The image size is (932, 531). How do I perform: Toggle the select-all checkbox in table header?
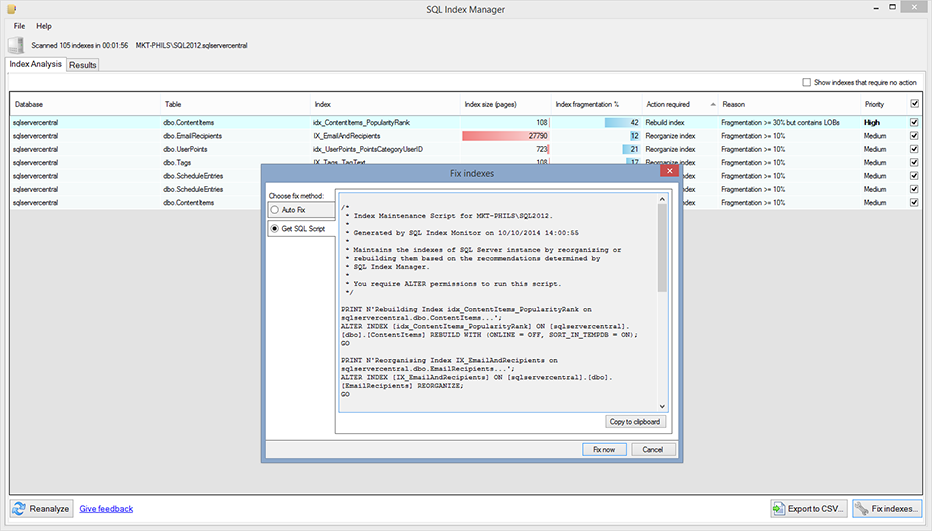click(x=914, y=103)
